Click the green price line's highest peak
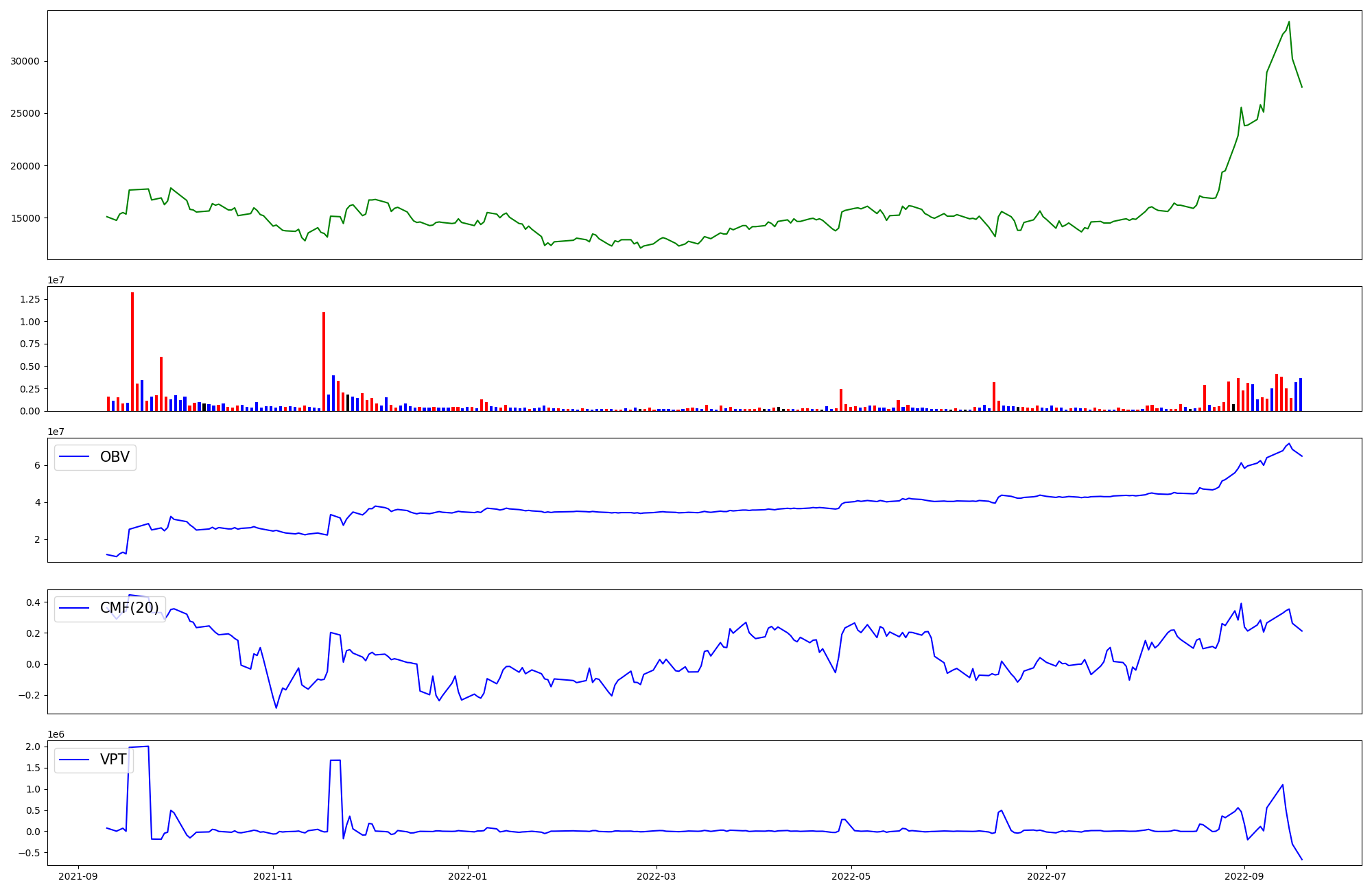The height and width of the screenshot is (892, 1372). [x=1289, y=22]
